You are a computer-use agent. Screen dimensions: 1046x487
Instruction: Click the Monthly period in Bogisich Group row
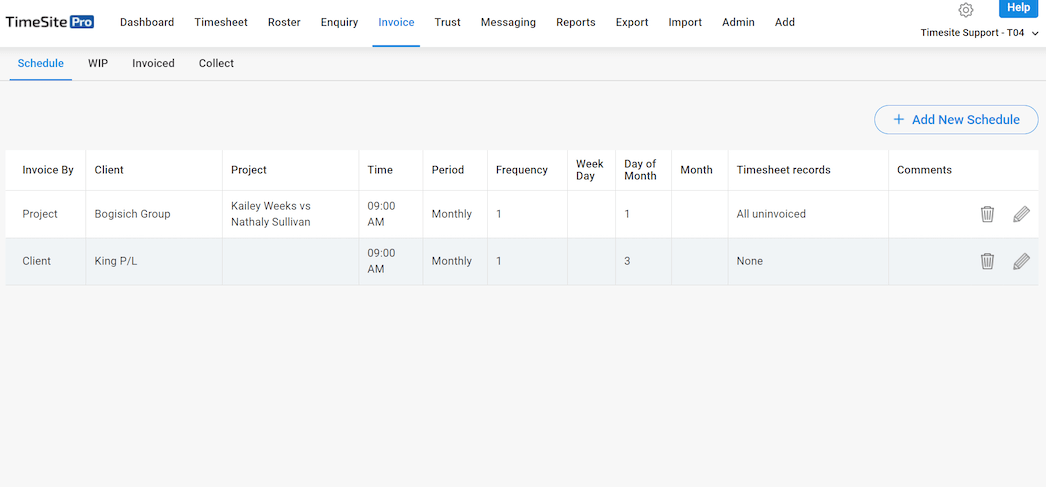(x=452, y=214)
